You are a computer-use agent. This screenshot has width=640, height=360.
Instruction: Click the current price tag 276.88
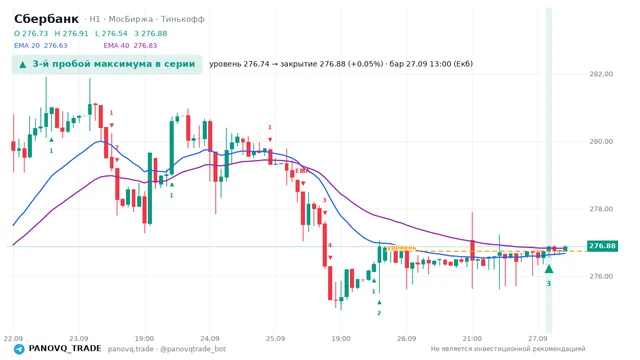click(x=602, y=246)
